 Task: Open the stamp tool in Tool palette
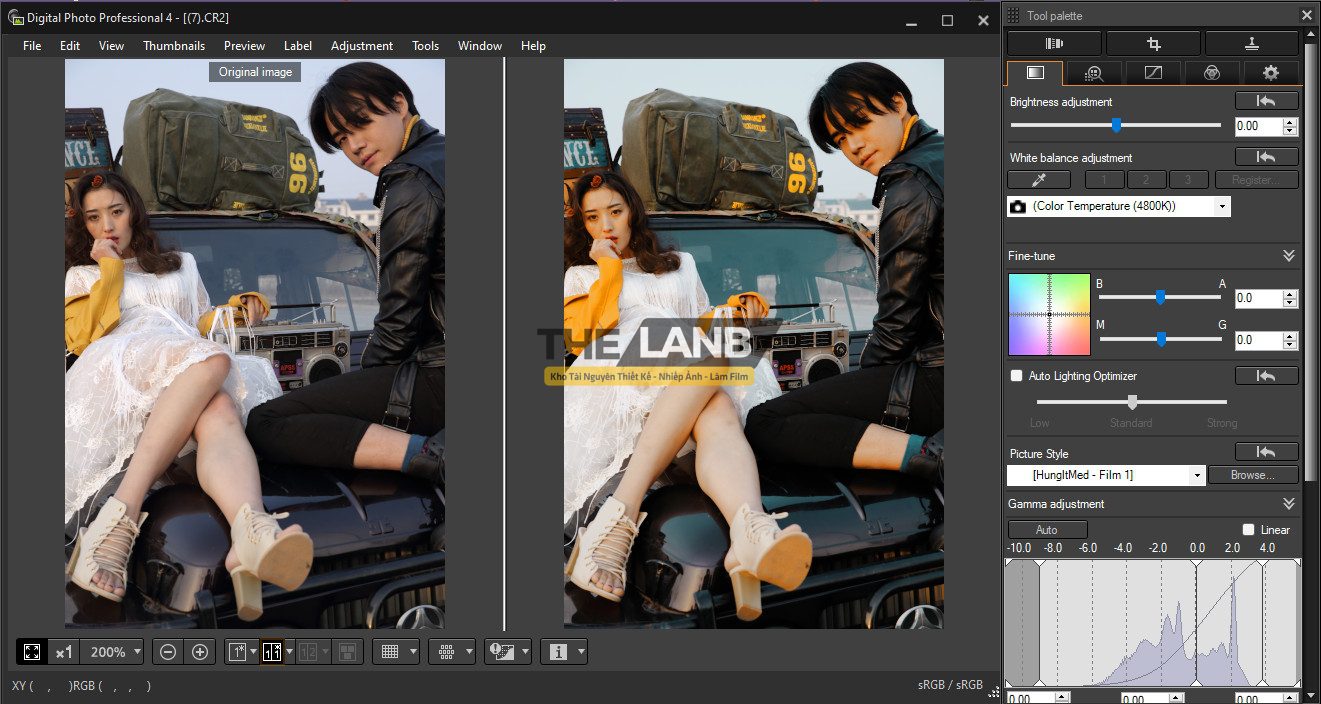point(1251,43)
